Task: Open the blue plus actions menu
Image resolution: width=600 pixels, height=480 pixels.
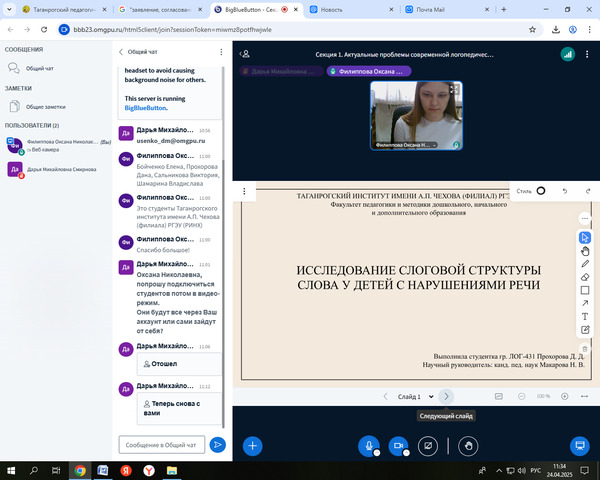Action: tap(253, 445)
